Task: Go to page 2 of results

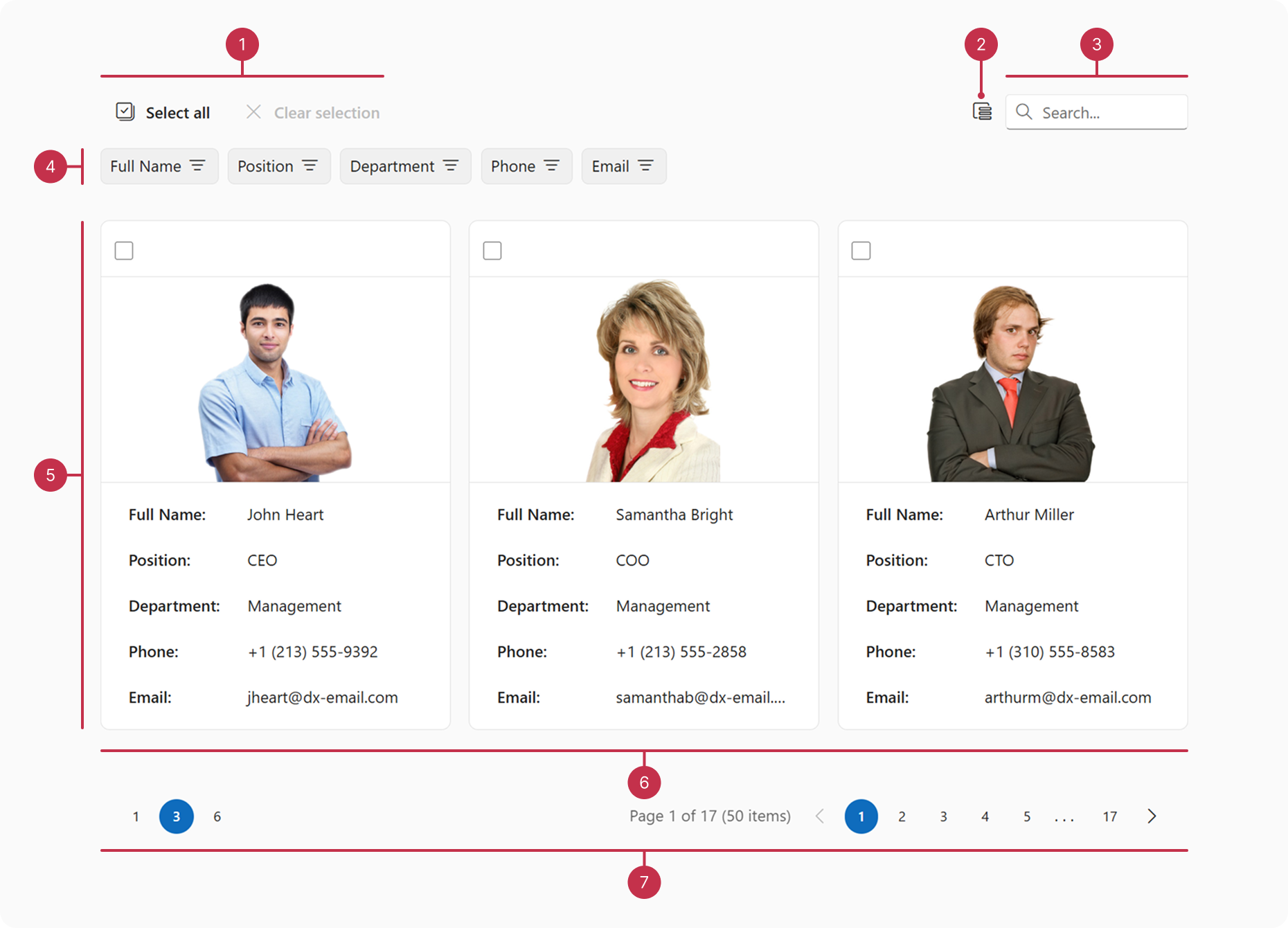Action: click(x=902, y=816)
